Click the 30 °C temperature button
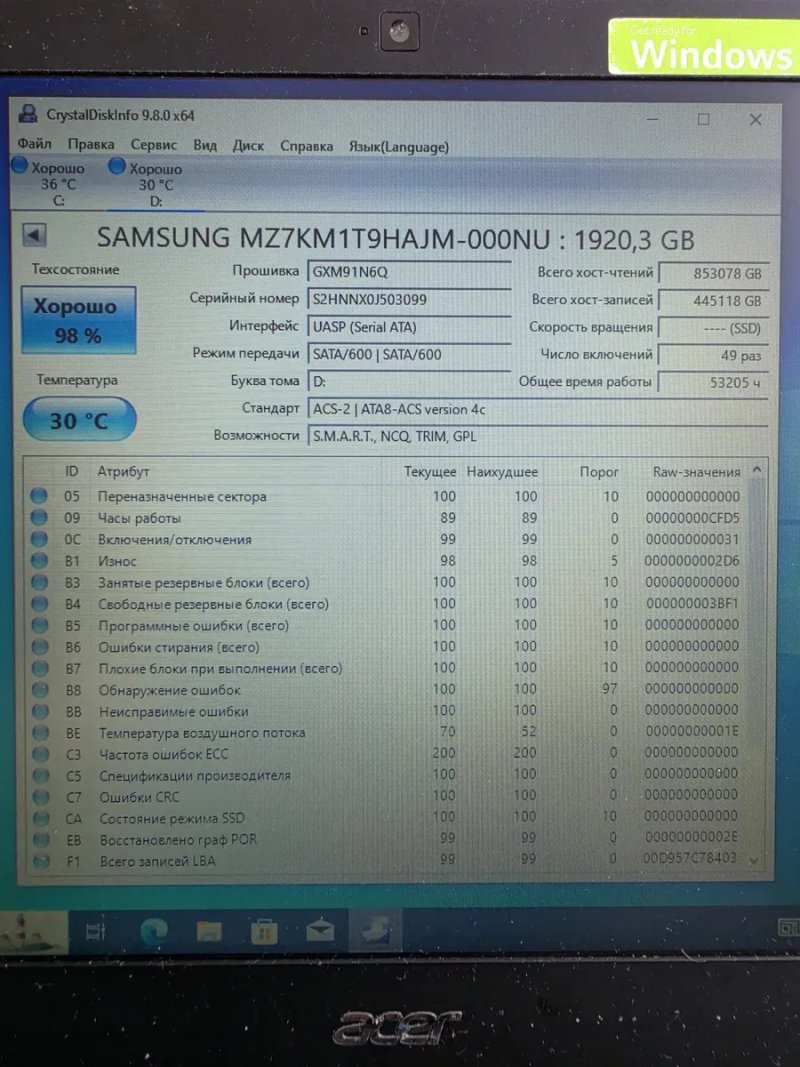This screenshot has height=1067, width=800. click(80, 420)
